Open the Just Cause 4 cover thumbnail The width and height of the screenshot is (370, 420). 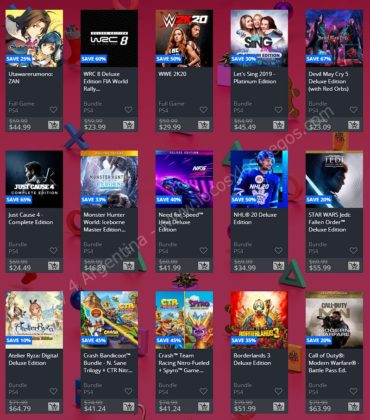[34, 179]
